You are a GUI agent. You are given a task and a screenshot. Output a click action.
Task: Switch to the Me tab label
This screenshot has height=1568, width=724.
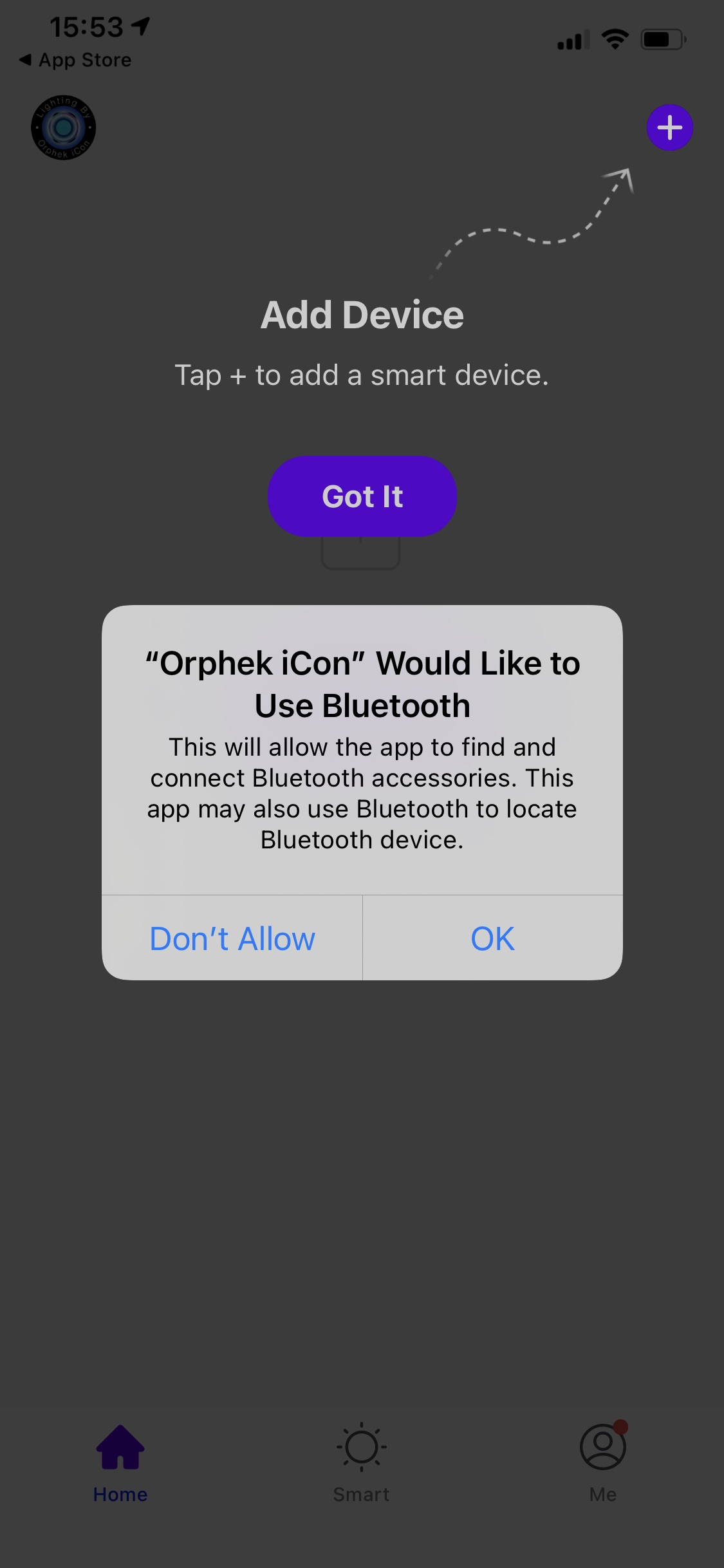(x=603, y=1494)
